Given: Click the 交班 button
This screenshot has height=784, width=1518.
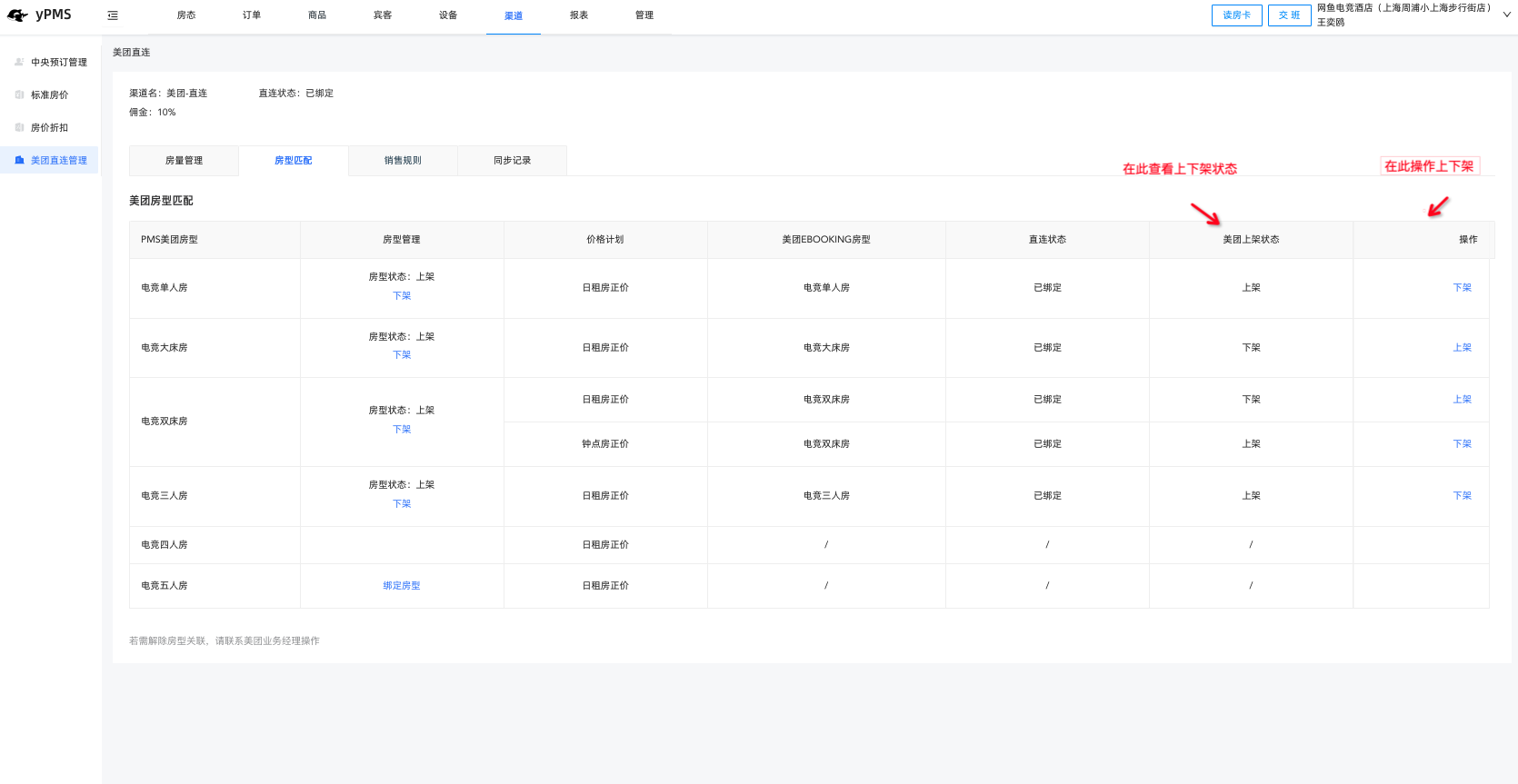Looking at the screenshot, I should click(x=1290, y=15).
